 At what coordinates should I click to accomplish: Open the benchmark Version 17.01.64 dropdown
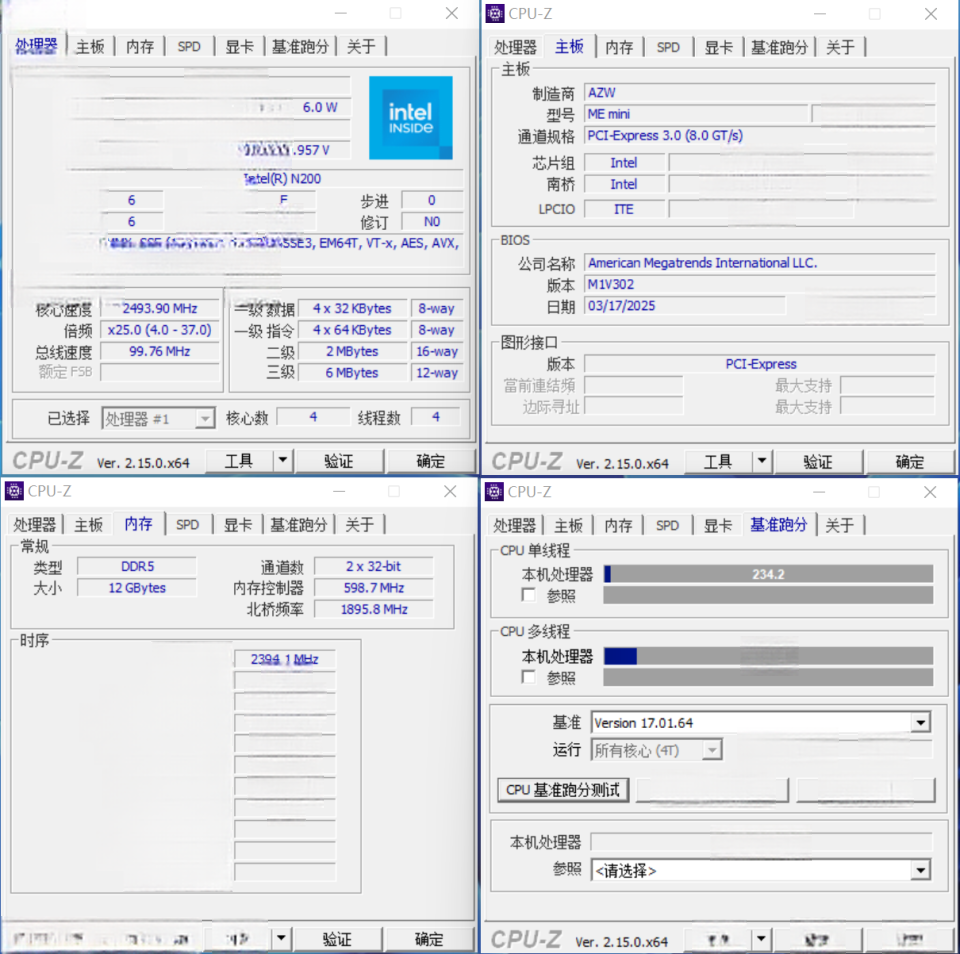pos(761,723)
